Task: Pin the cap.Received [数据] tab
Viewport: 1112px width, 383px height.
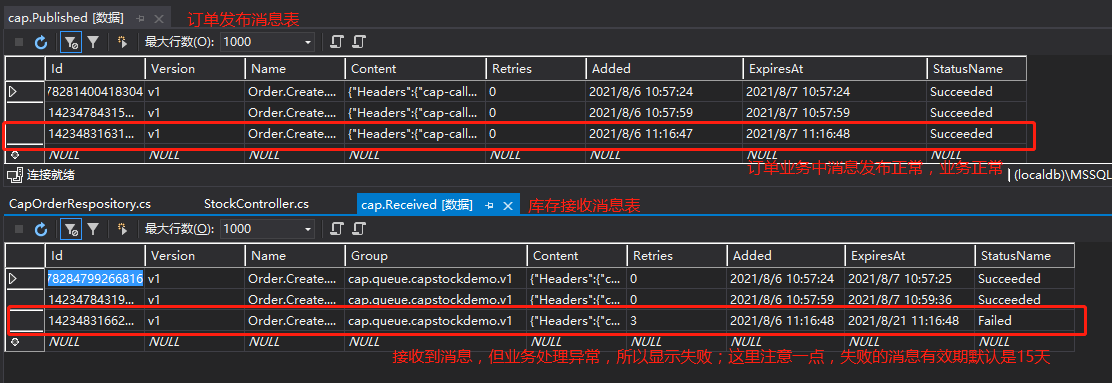Action: point(489,205)
